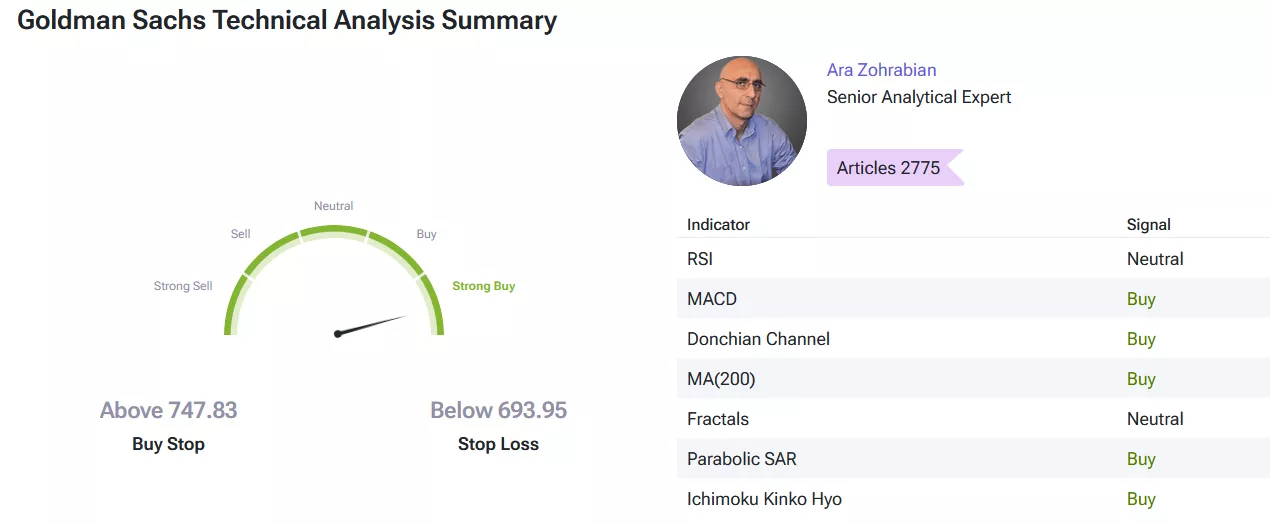Select the MACD indicator row

click(x=973, y=299)
